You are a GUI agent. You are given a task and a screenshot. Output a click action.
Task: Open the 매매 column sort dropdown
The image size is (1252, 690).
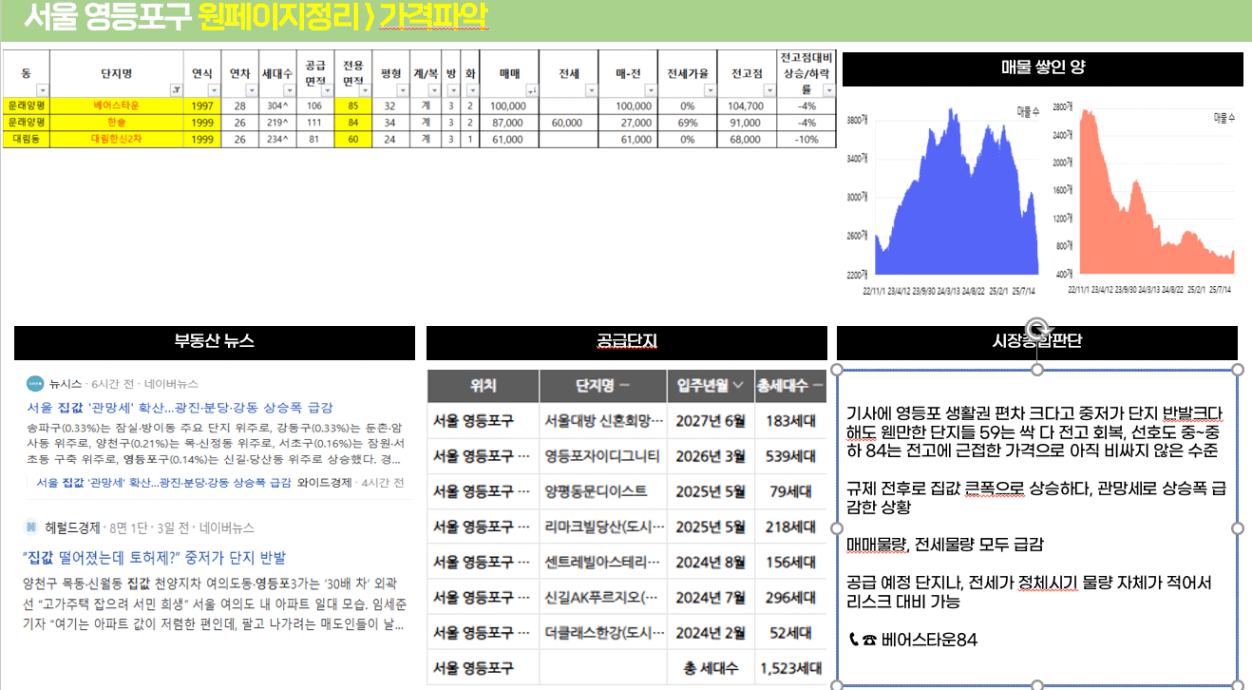click(531, 91)
